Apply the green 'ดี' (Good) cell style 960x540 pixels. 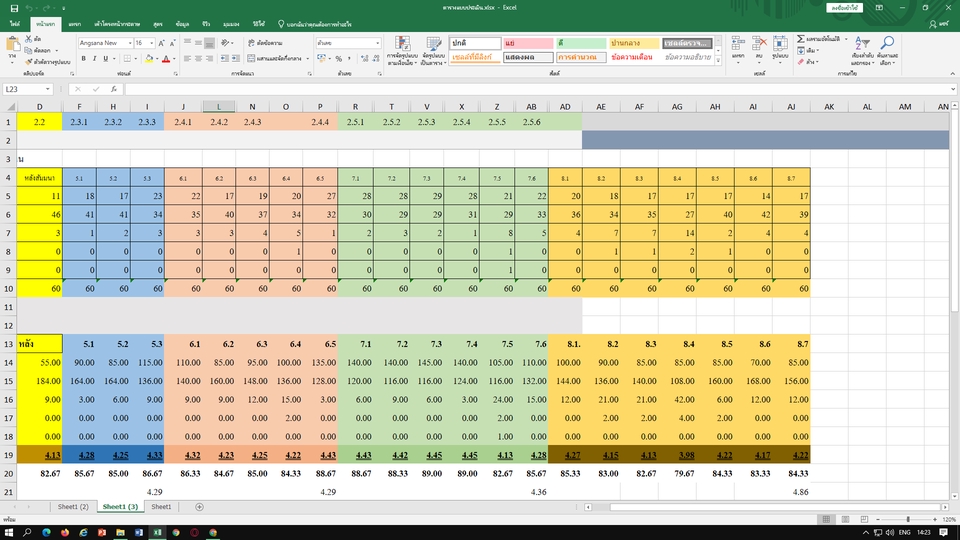pos(580,43)
